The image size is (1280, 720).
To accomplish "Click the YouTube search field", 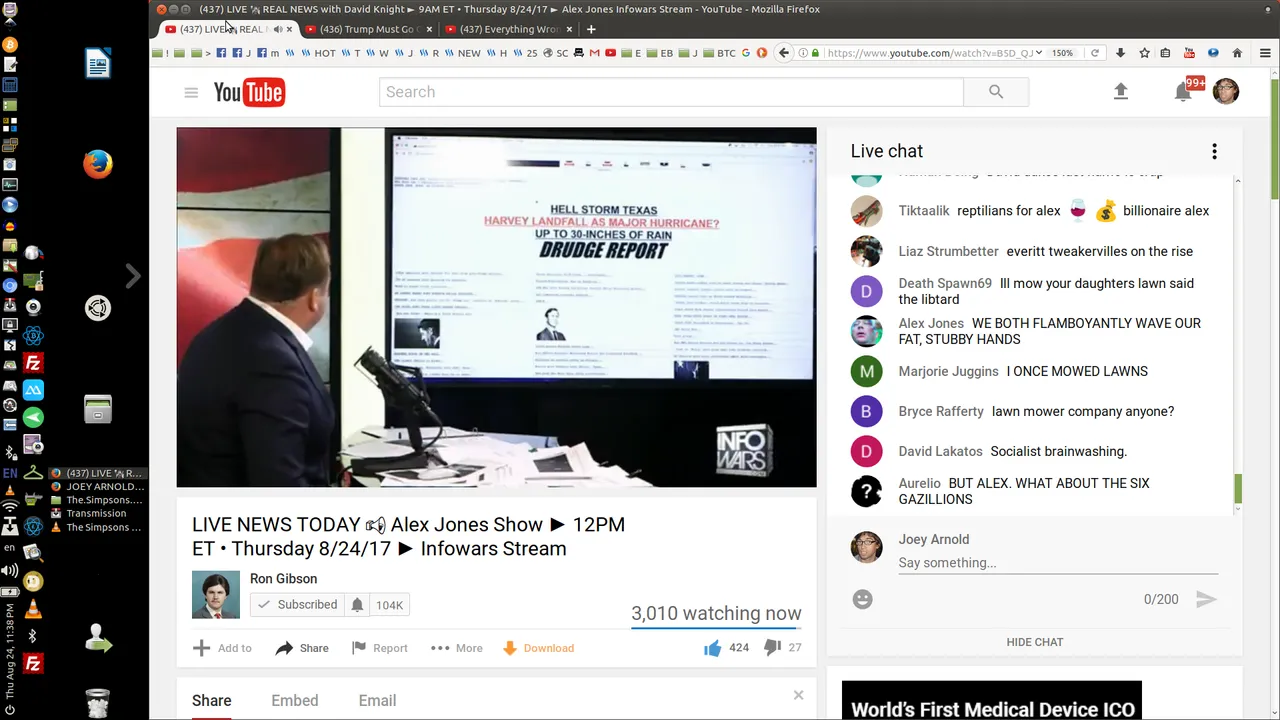I will pyautogui.click(x=671, y=92).
